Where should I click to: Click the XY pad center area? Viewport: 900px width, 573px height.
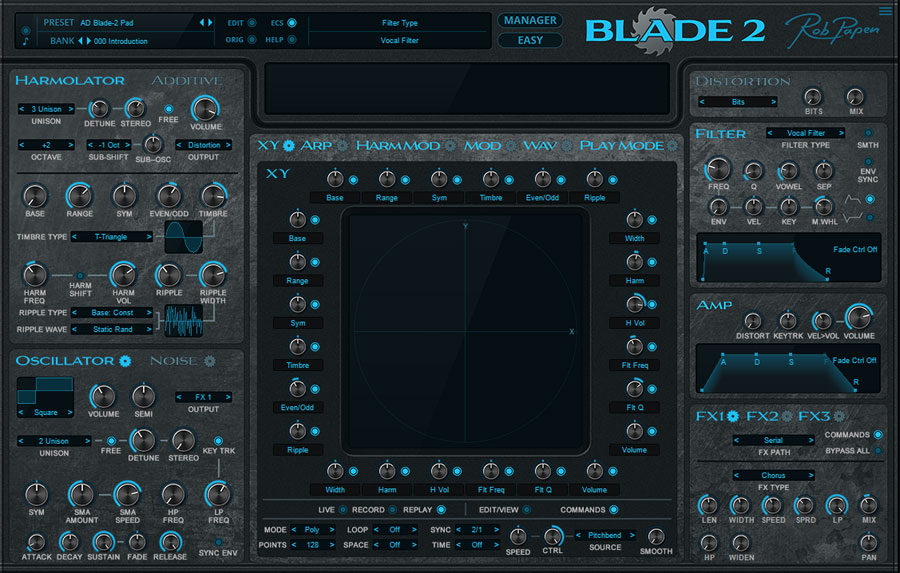(x=465, y=331)
